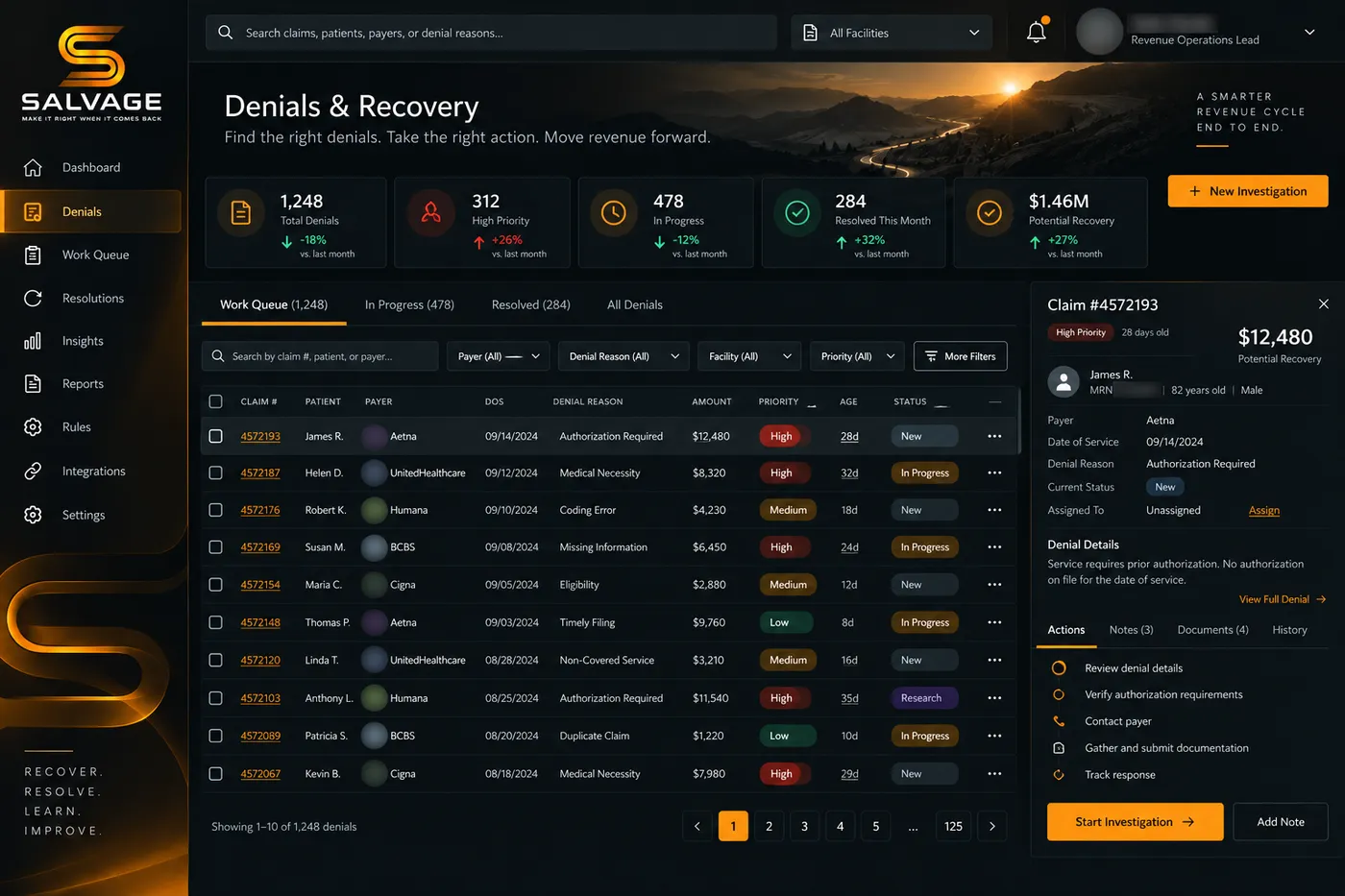Open the All Facilities dropdown

(x=892, y=33)
